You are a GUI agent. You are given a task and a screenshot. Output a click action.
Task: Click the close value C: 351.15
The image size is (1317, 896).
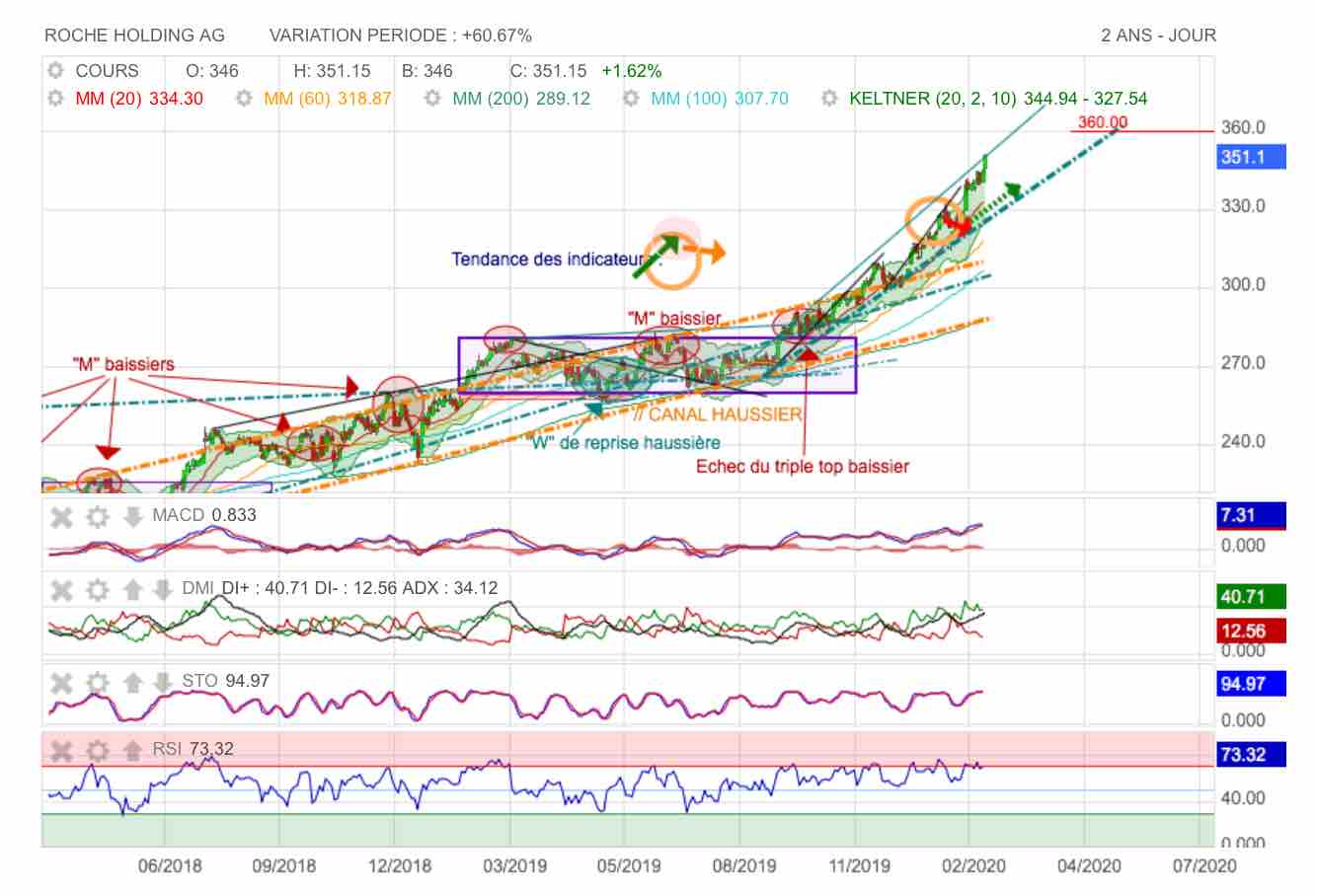(x=548, y=71)
